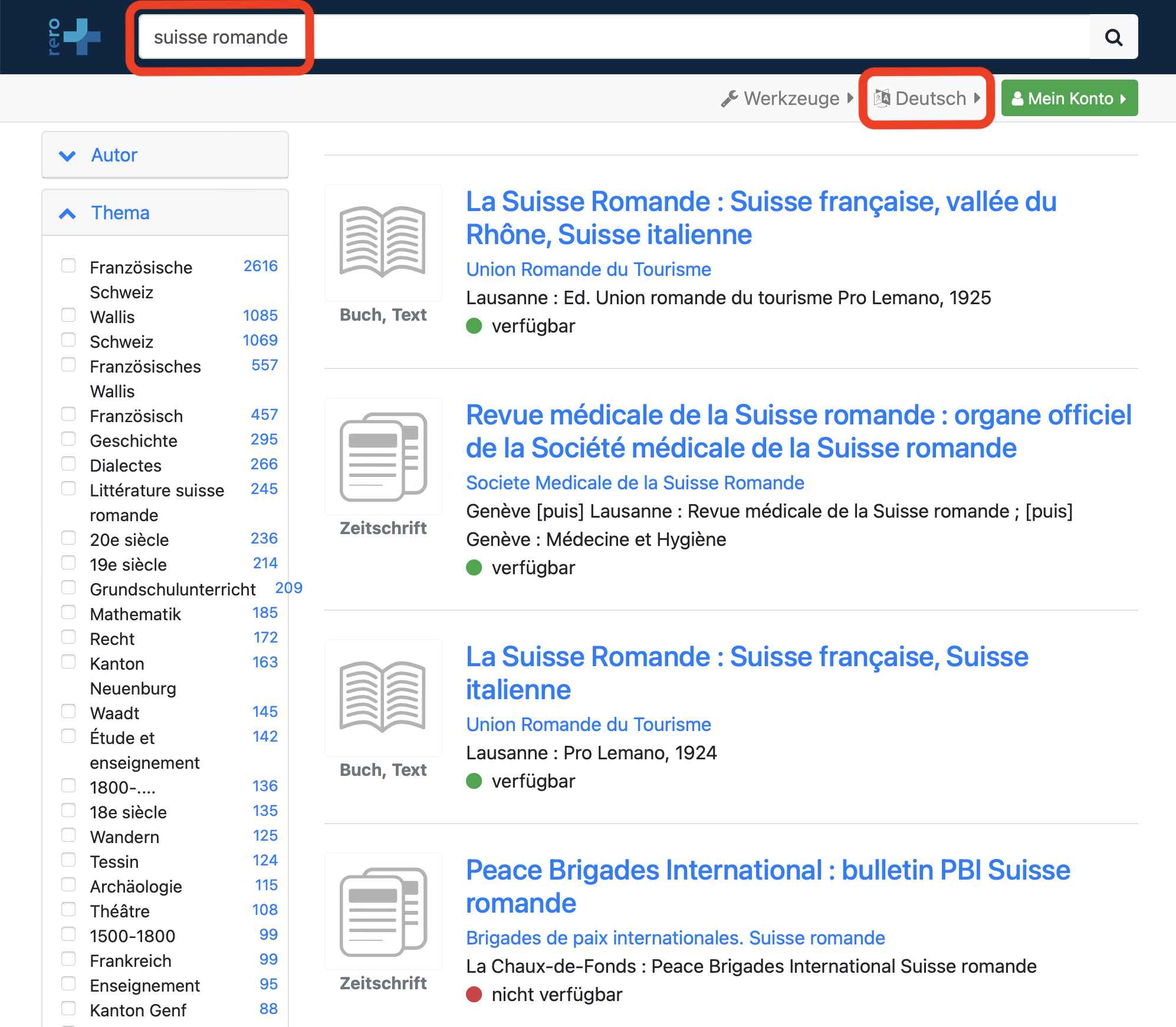Click the wrench icon beside Werkzeuge
1176x1027 pixels.
click(x=730, y=98)
